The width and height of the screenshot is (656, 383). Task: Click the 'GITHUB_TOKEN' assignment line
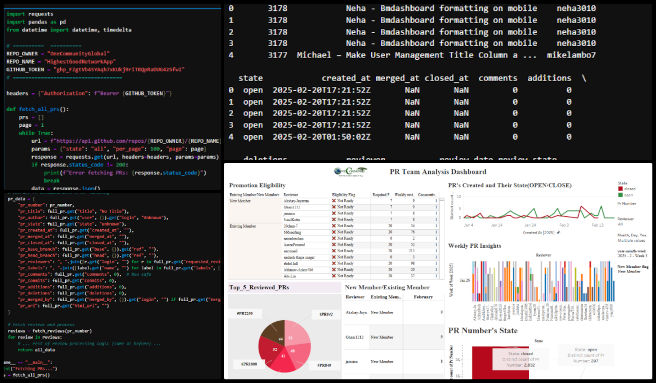pyautogui.click(x=95, y=69)
